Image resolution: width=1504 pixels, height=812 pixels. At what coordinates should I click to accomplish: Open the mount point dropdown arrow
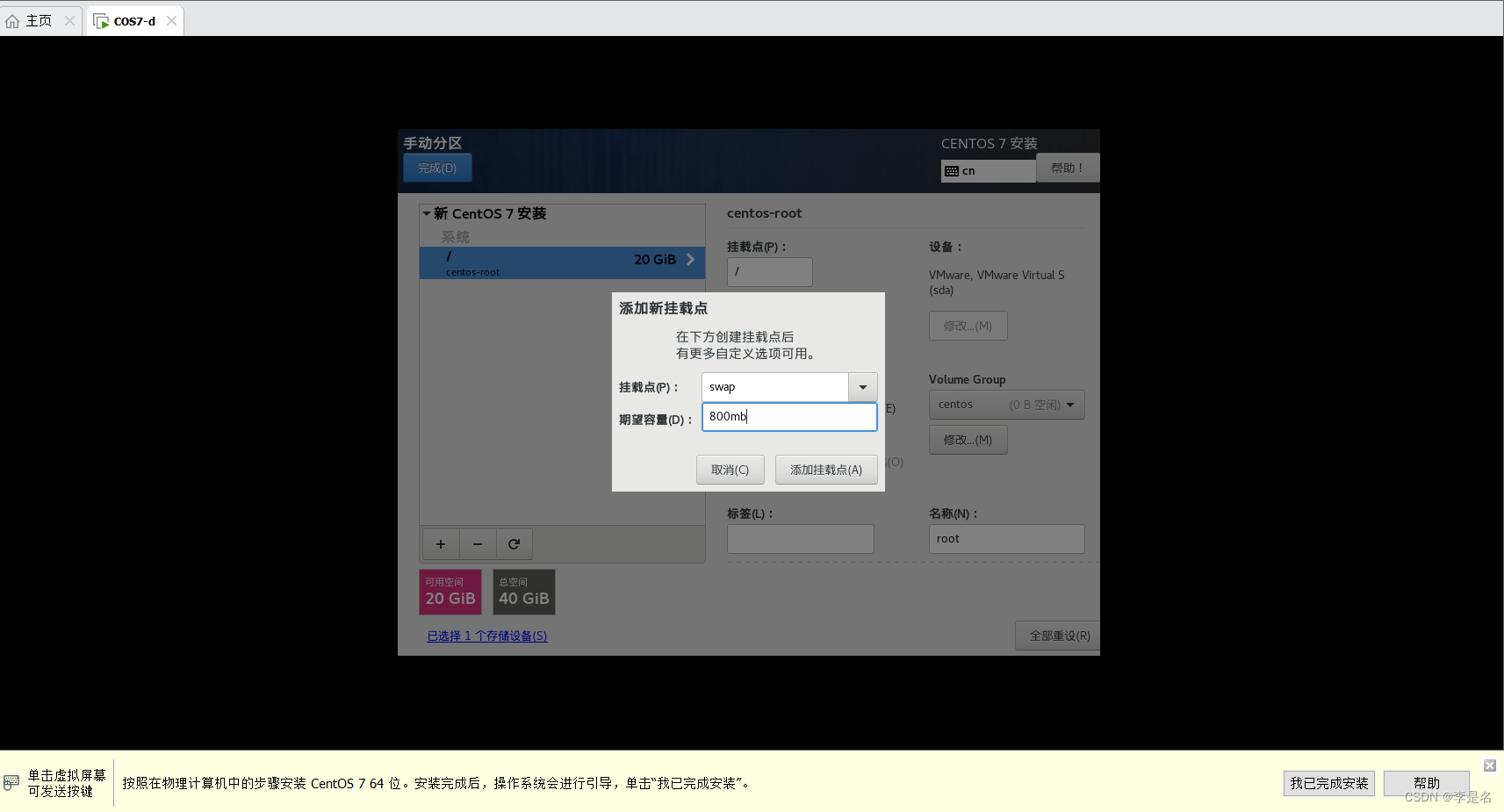coord(863,387)
